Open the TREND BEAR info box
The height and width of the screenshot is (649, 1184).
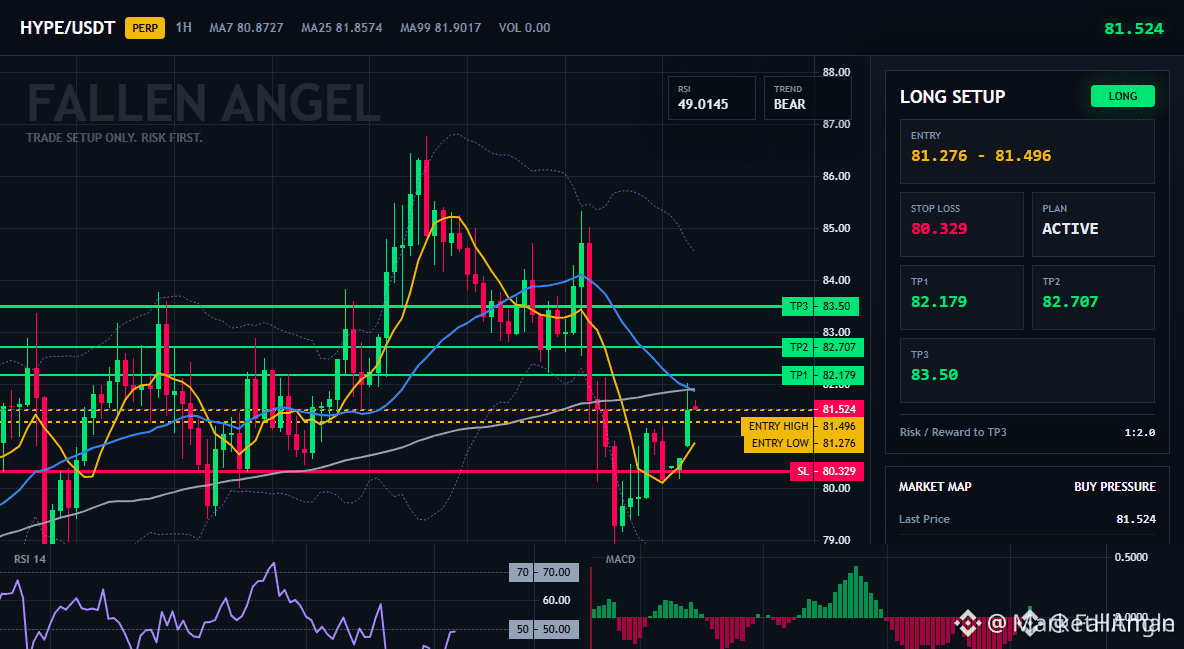point(807,97)
